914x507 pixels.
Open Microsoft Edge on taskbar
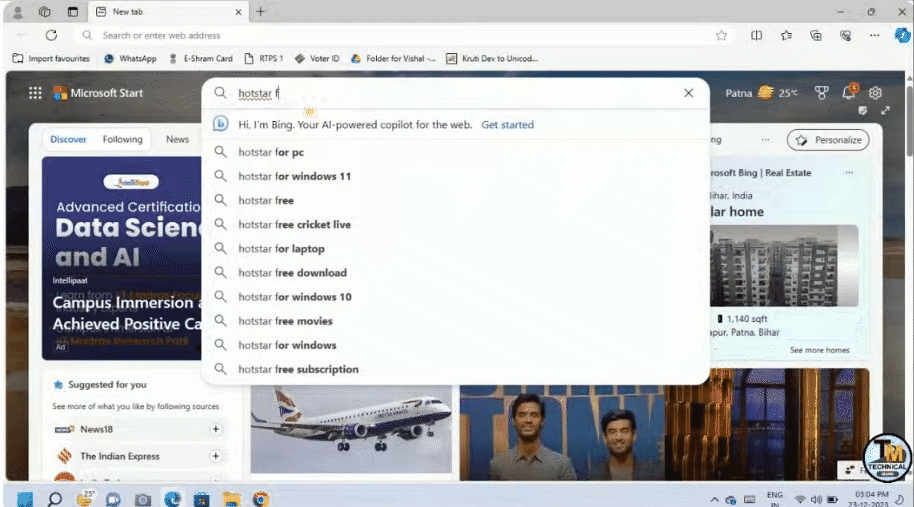pyautogui.click(x=173, y=499)
